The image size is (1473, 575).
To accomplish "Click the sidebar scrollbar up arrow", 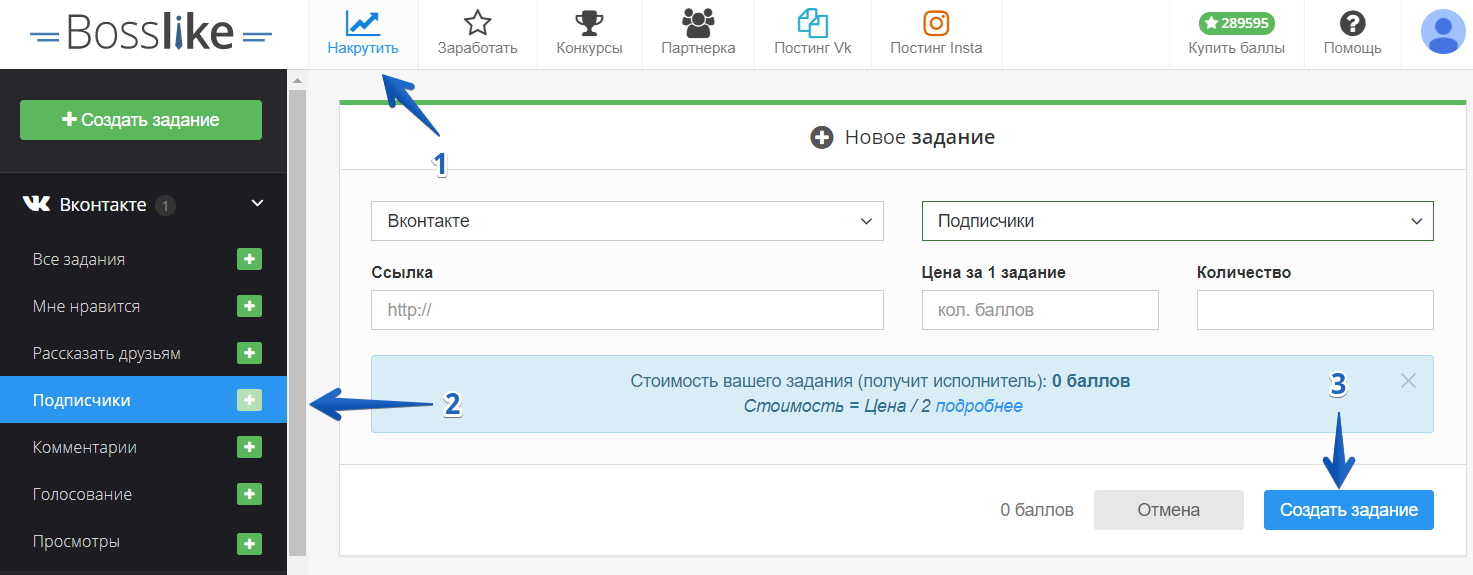I will click(x=297, y=79).
